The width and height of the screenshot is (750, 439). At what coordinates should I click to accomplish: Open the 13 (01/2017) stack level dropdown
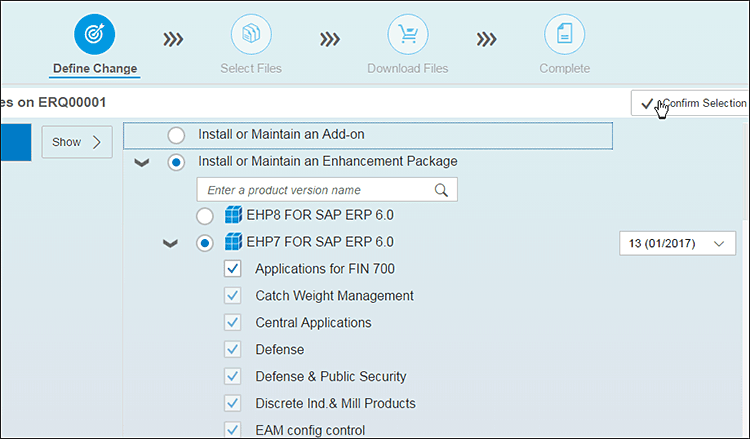677,243
